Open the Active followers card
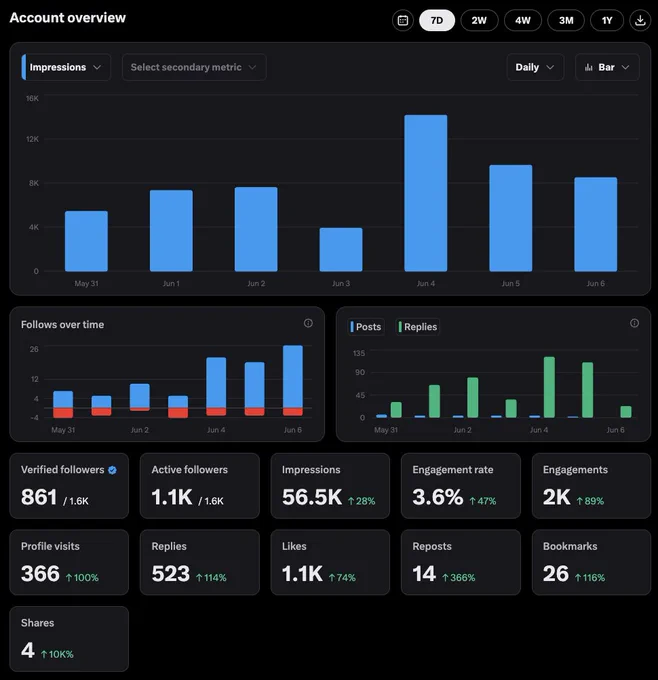This screenshot has width=658, height=680. point(200,486)
